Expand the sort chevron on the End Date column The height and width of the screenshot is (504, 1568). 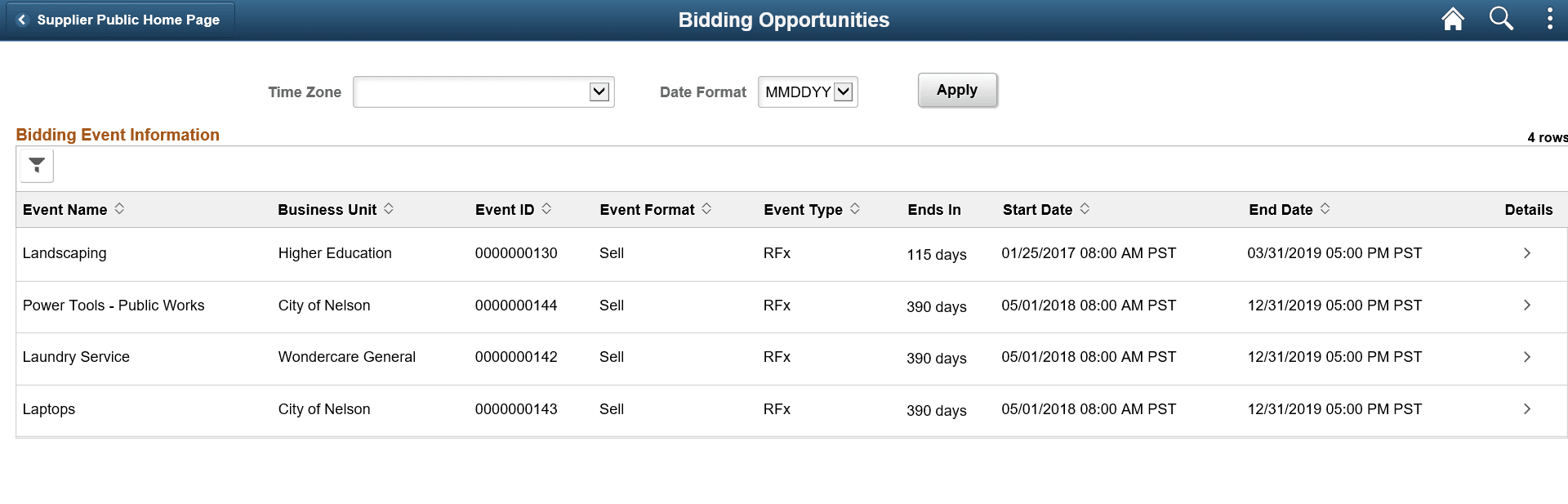click(x=1326, y=208)
